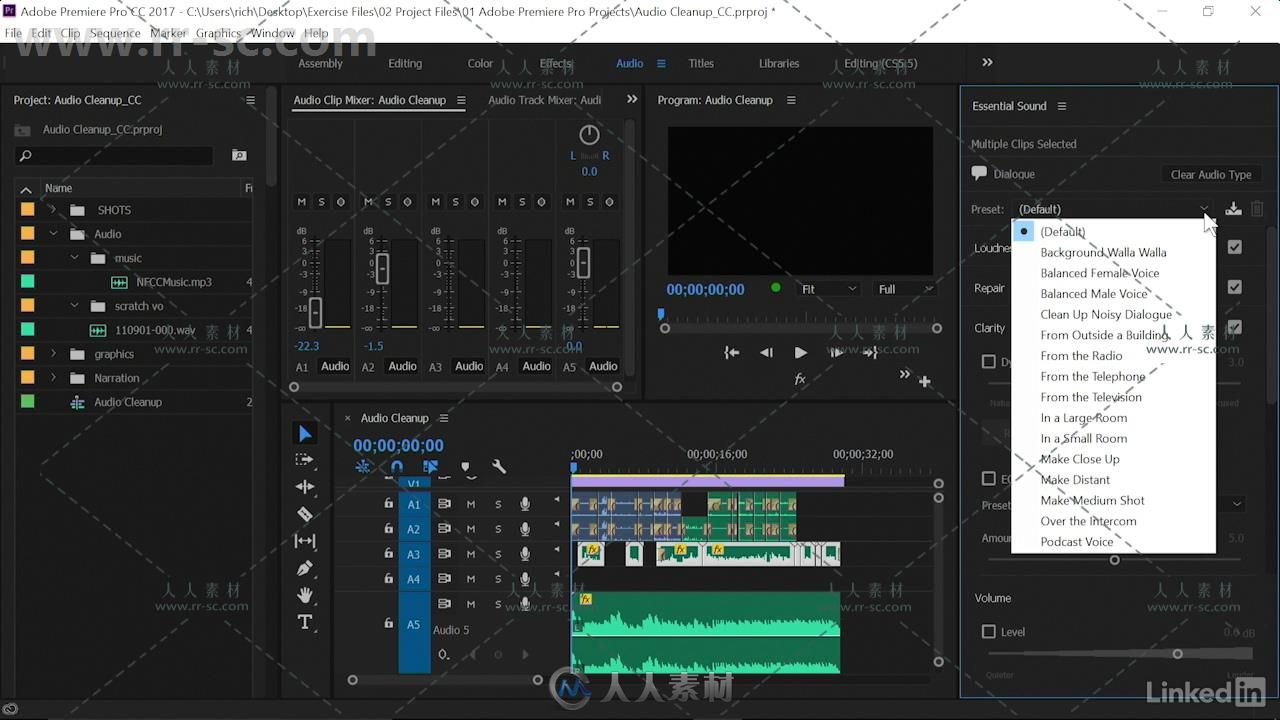The image size is (1280, 720).
Task: Select the Type tool
Action: click(305, 622)
